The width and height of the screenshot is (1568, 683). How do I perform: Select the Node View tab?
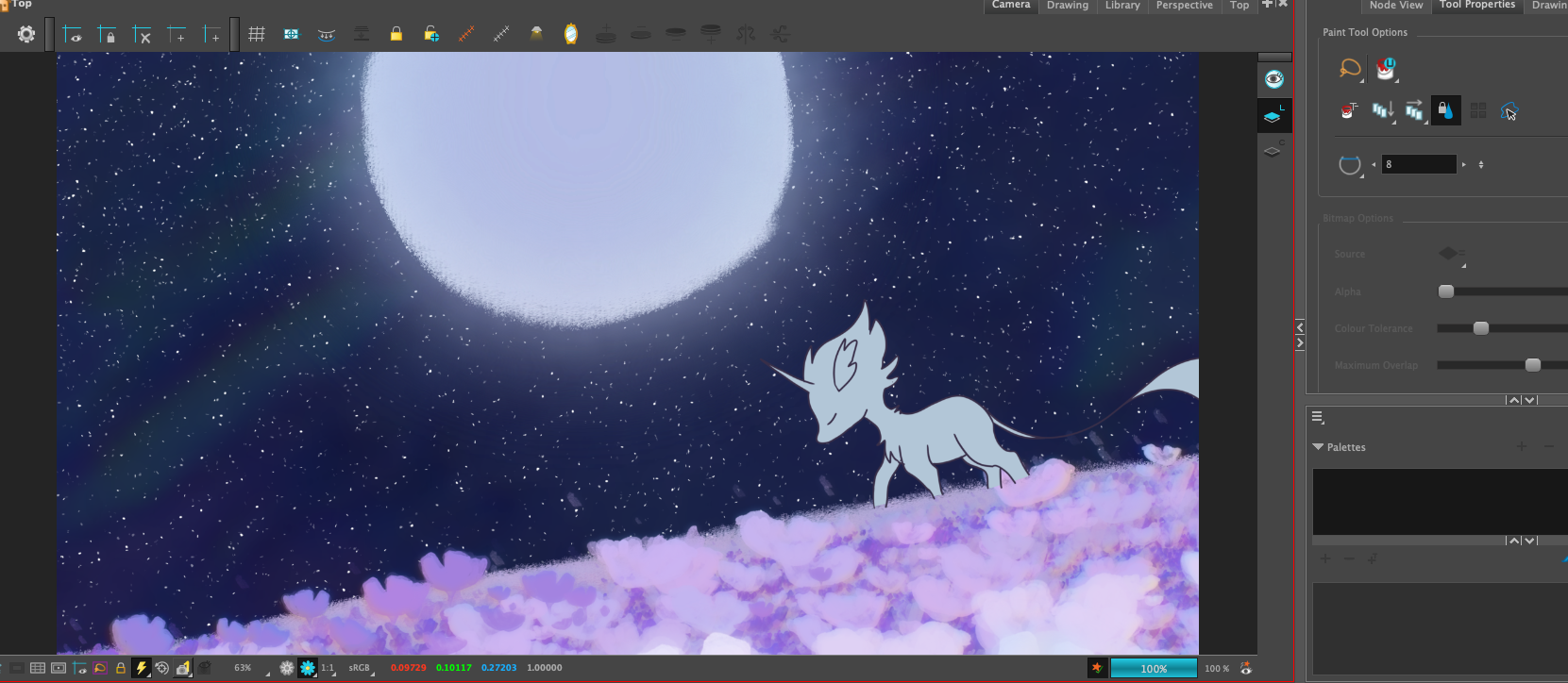(1396, 6)
